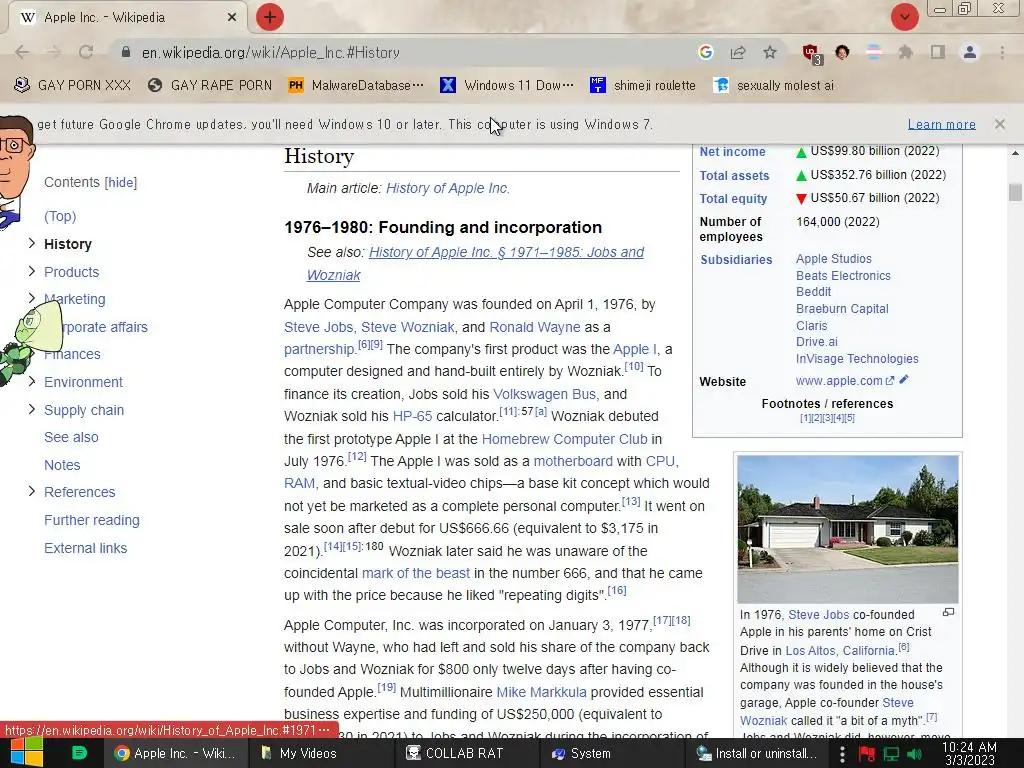Open the shimeji roulette bookmark
The width and height of the screenshot is (1024, 768).
(643, 86)
